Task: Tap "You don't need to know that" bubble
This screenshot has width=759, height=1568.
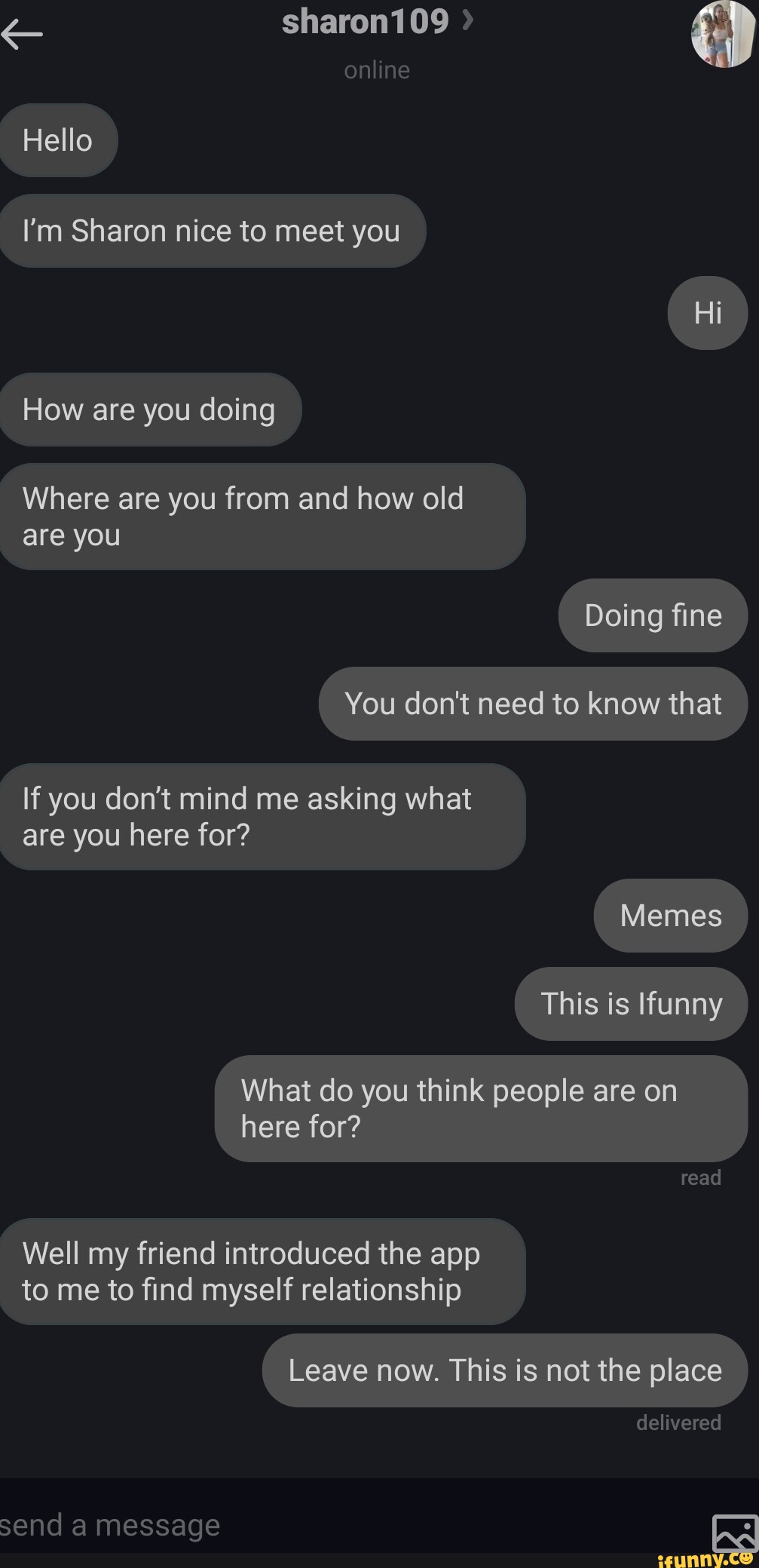Action: tap(533, 704)
